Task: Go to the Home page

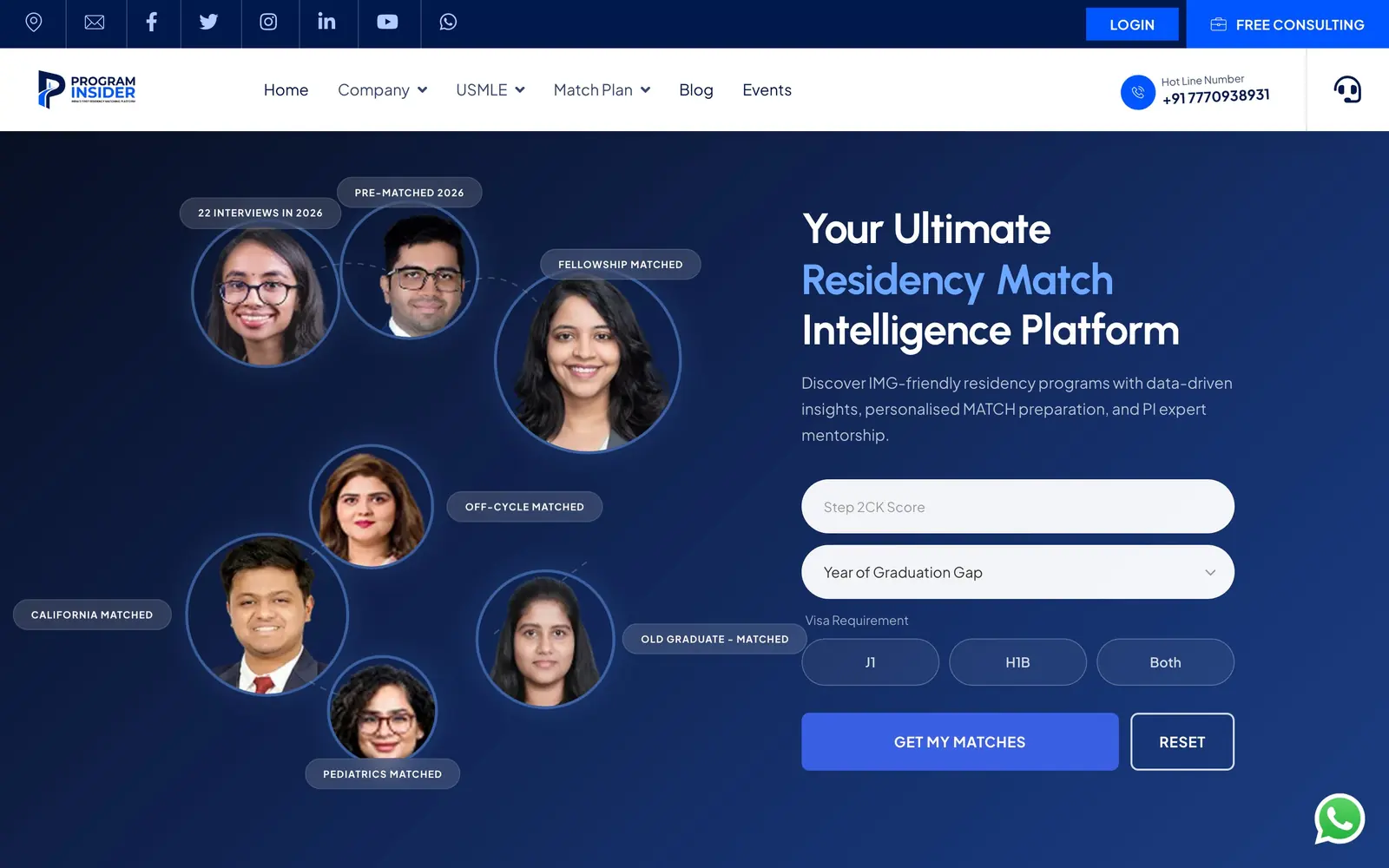Action: [x=286, y=90]
